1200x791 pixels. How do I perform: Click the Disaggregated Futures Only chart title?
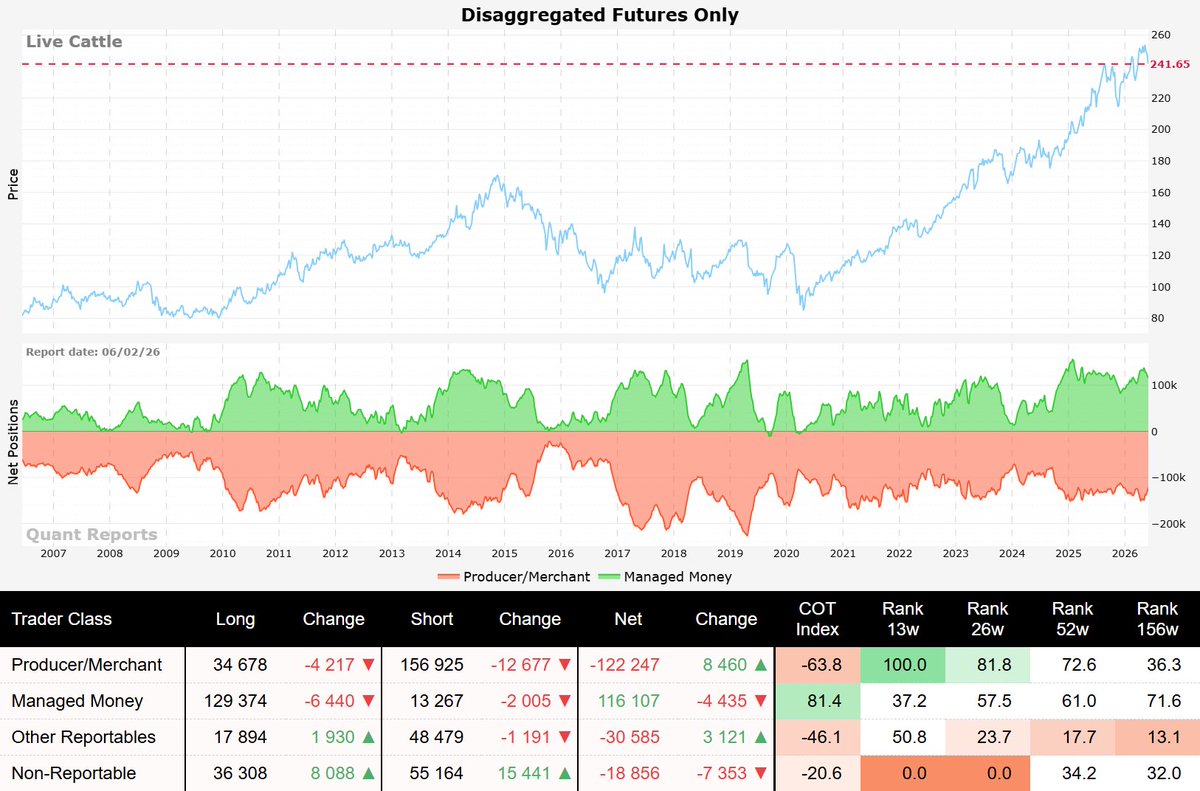(600, 14)
